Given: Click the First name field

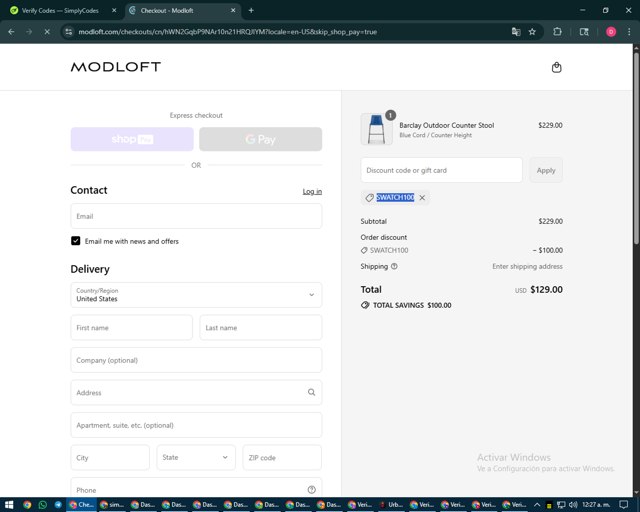Looking at the screenshot, I should coord(131,327).
